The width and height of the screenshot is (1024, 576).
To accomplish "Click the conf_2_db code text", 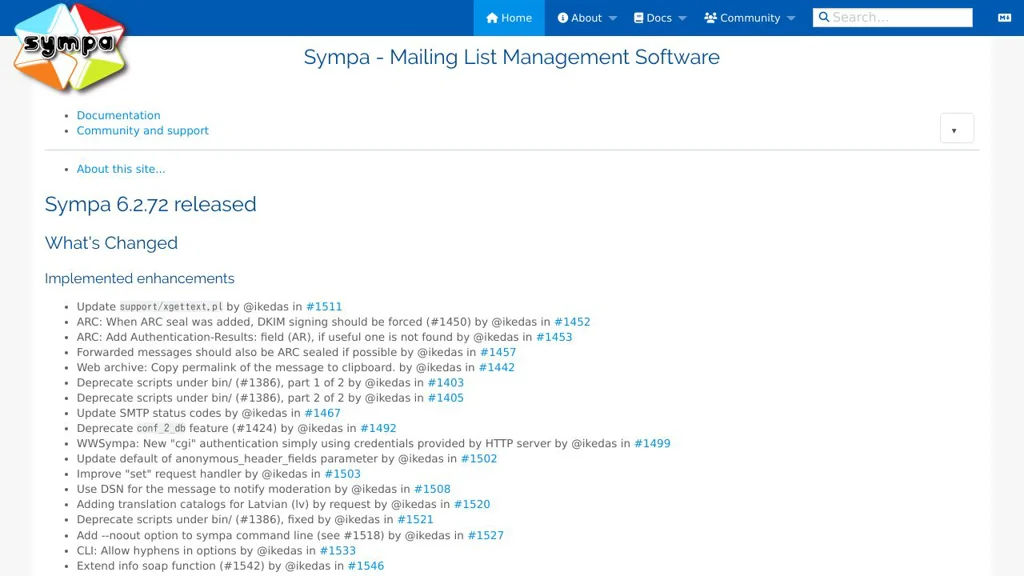I will [x=161, y=428].
